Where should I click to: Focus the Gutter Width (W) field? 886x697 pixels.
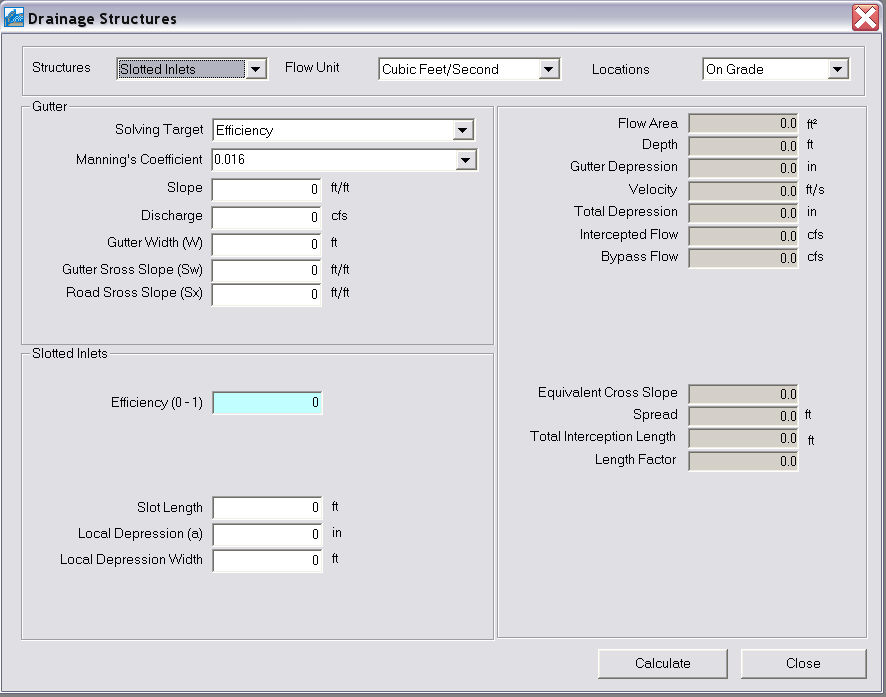point(267,244)
